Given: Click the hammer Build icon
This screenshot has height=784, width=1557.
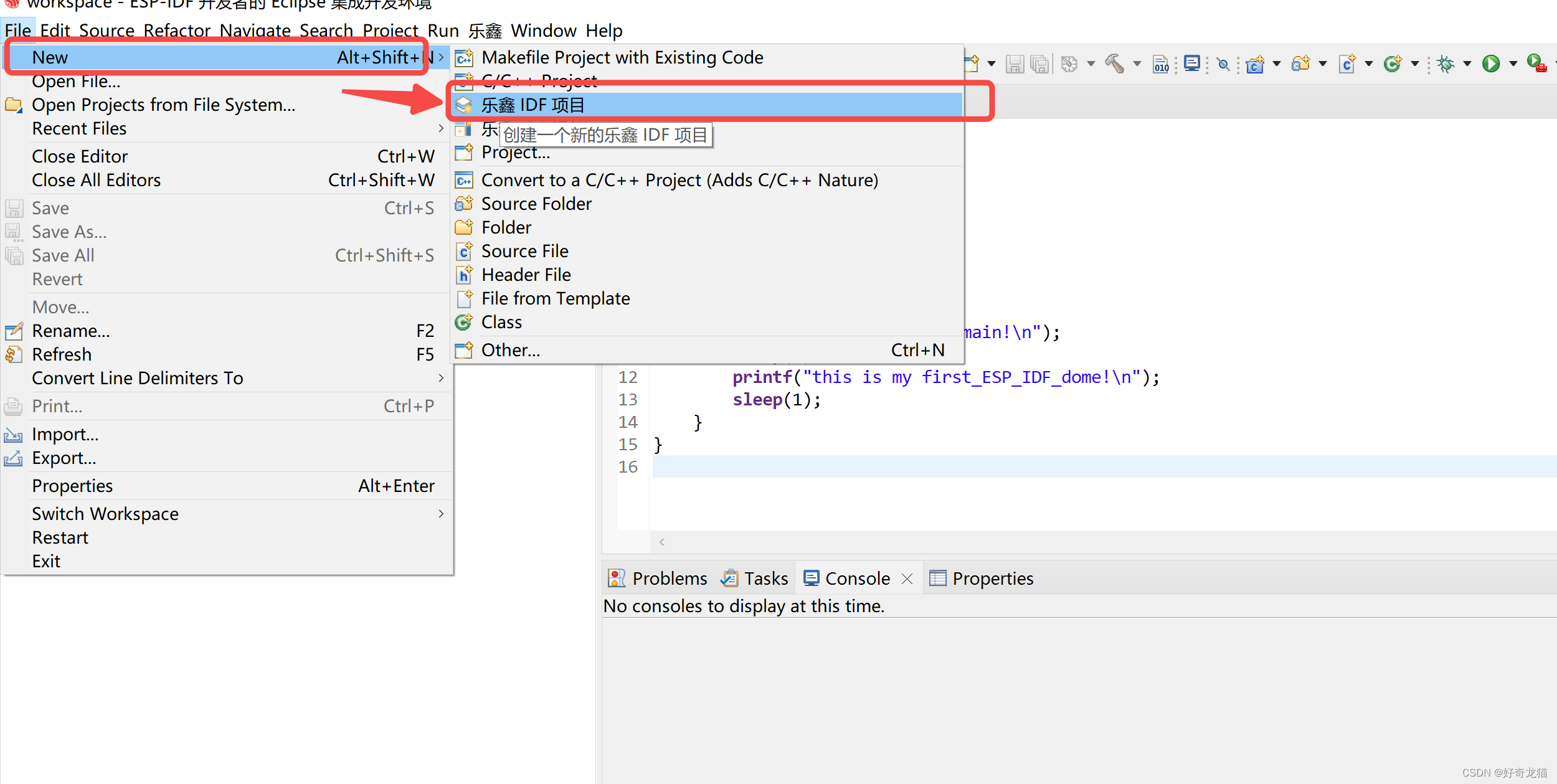Looking at the screenshot, I should [x=1115, y=64].
